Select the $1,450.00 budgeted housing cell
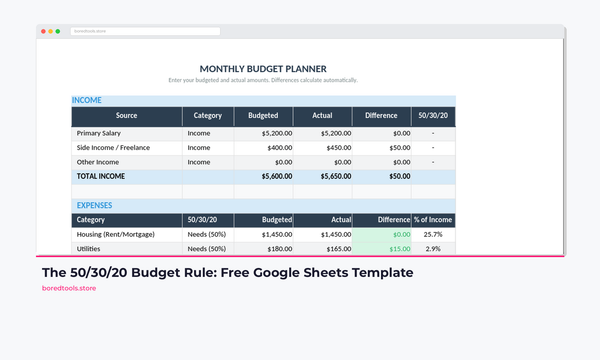The image size is (600, 360). coord(263,235)
